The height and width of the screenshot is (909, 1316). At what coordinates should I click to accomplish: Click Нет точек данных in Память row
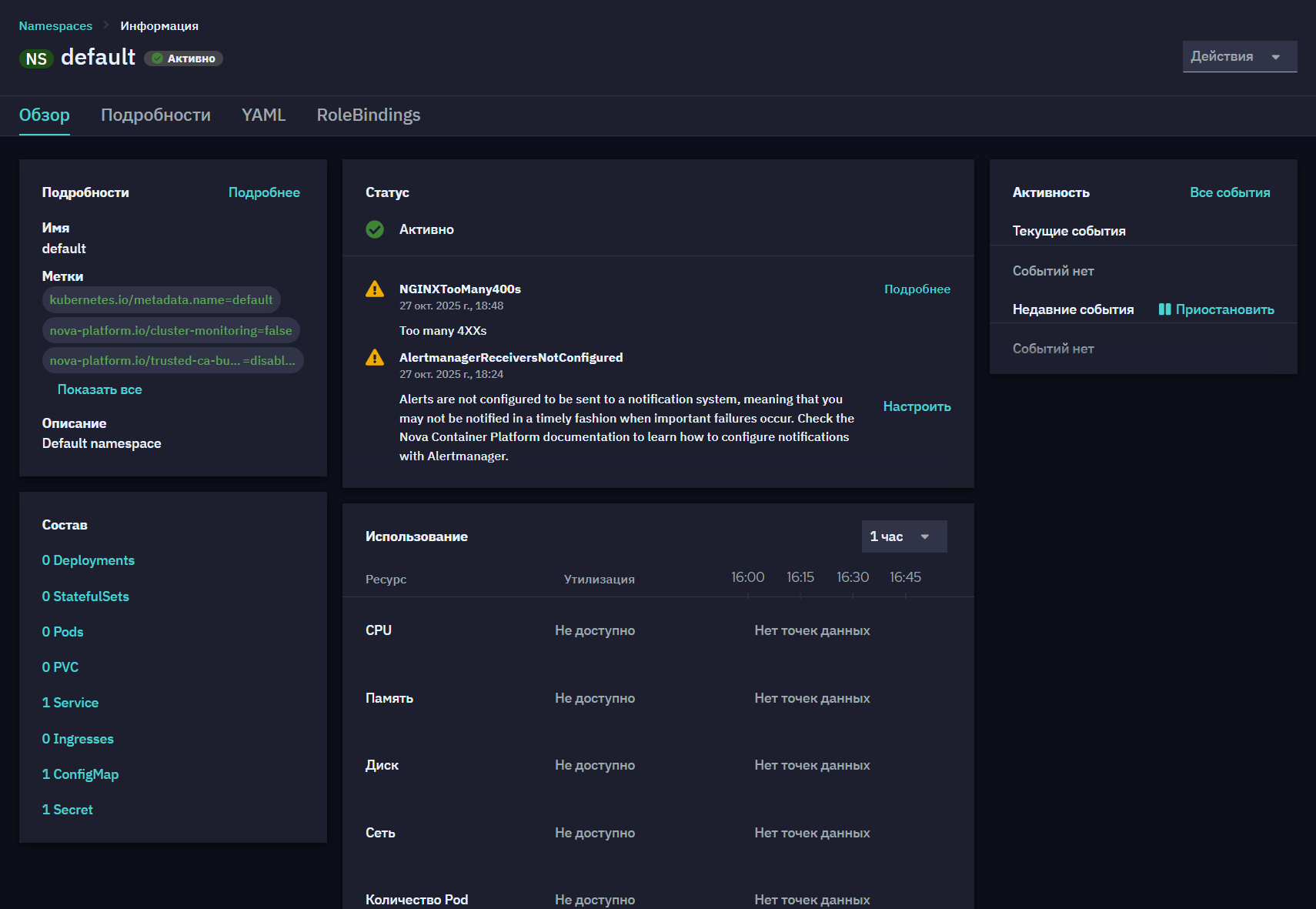tap(812, 698)
